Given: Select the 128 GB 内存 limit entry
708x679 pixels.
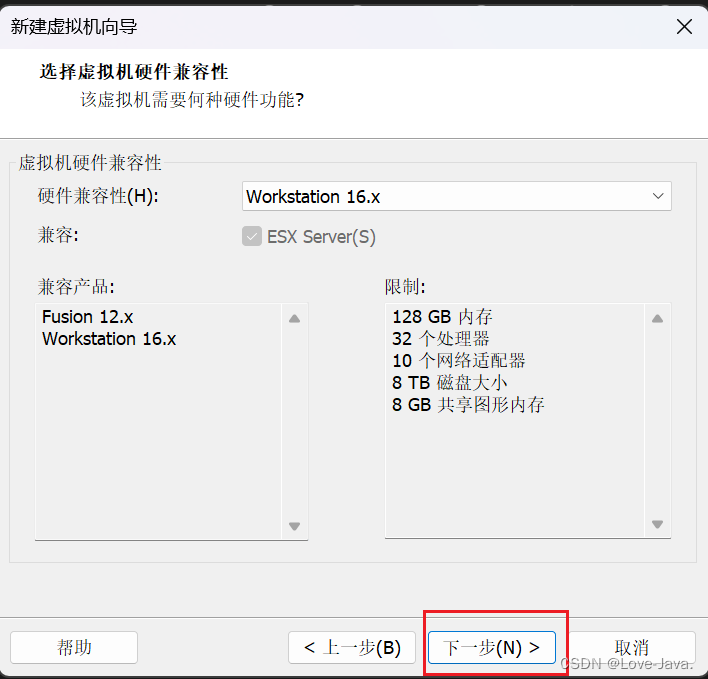Looking at the screenshot, I should tap(442, 317).
